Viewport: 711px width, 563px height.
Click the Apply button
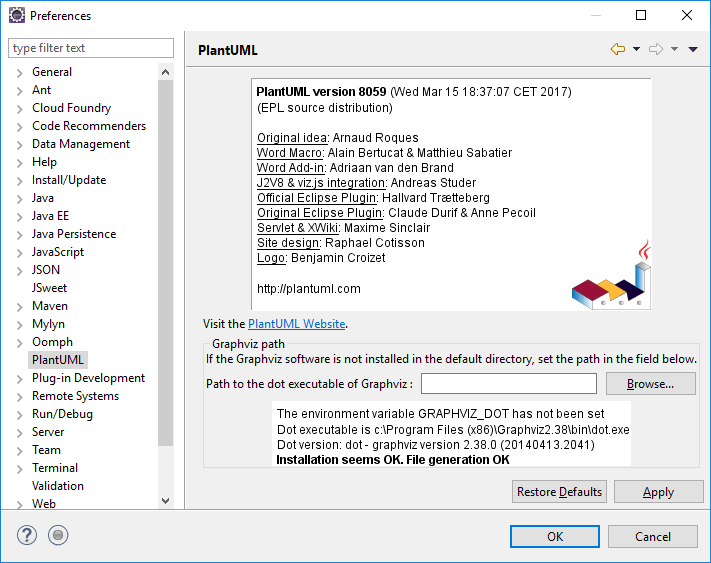point(658,491)
